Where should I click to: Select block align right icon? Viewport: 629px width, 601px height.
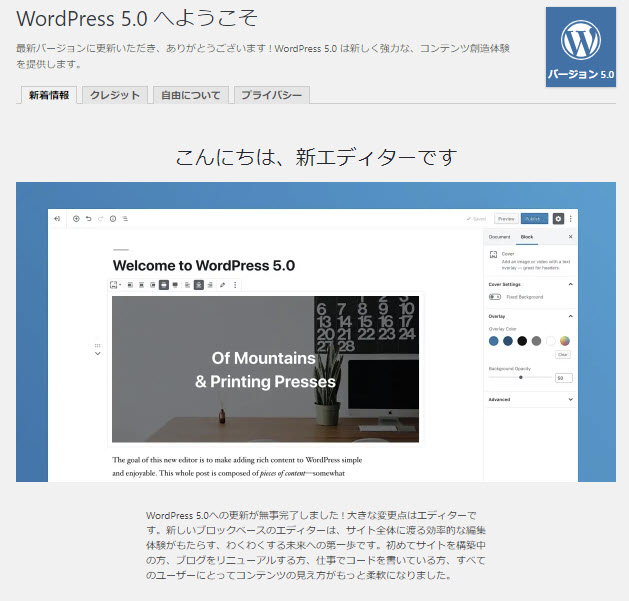coord(152,285)
